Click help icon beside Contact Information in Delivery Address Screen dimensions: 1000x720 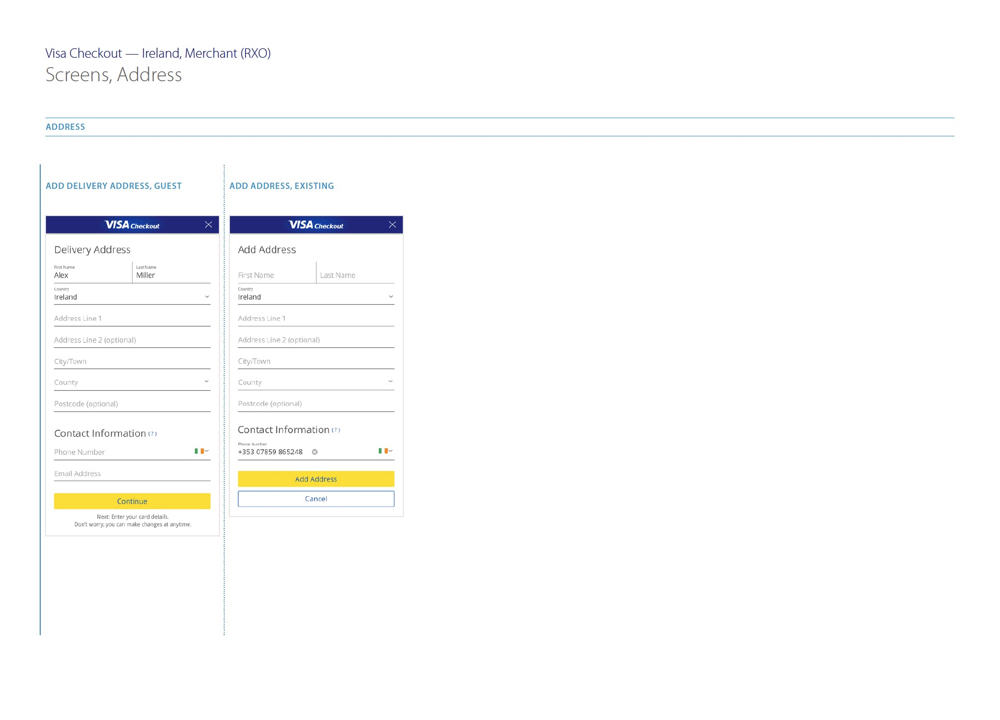tap(153, 434)
